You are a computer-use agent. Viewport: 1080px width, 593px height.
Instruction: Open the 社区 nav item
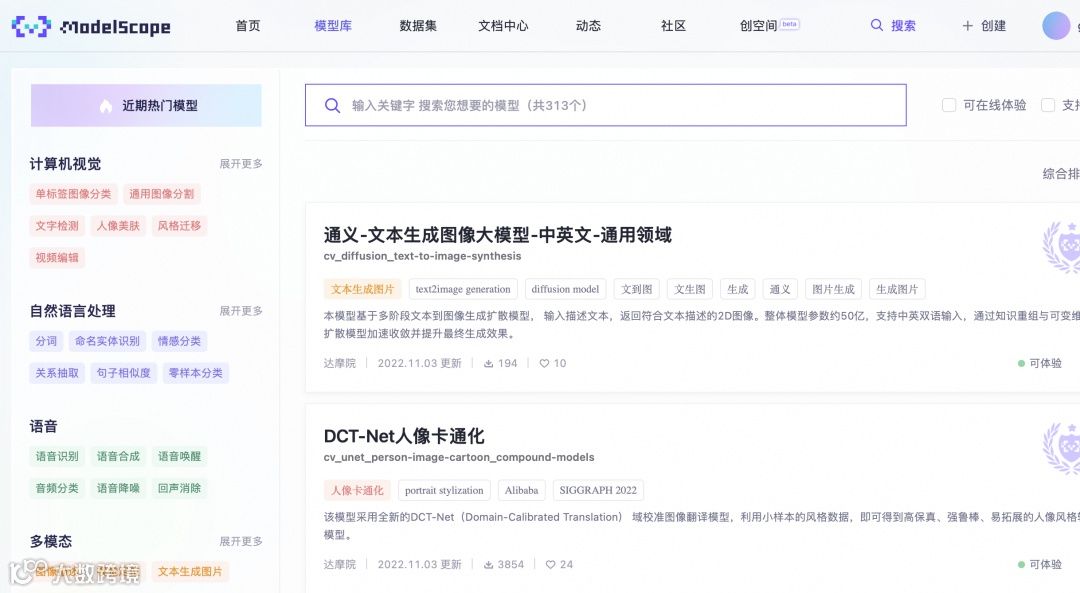pos(674,25)
